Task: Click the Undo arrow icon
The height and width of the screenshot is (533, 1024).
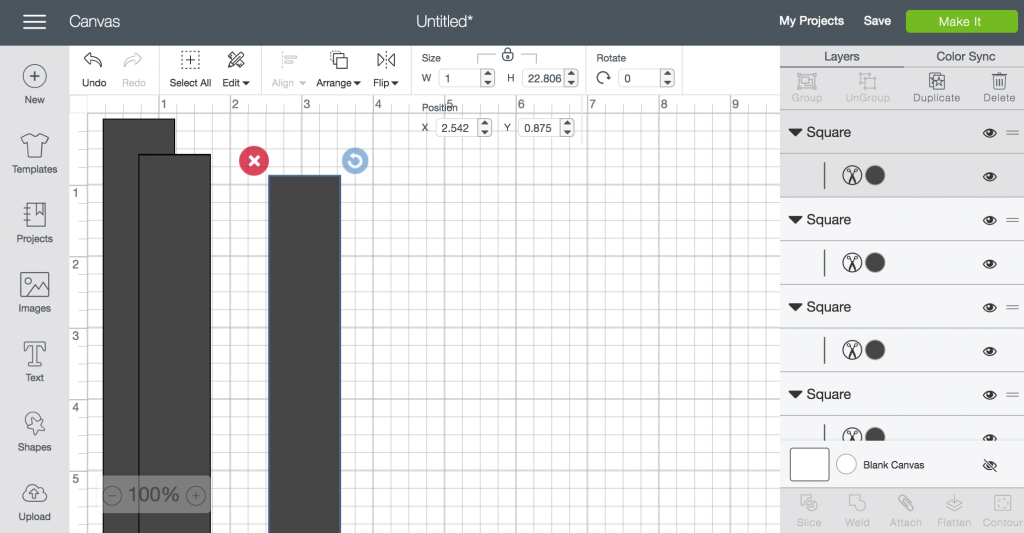Action: click(94, 60)
